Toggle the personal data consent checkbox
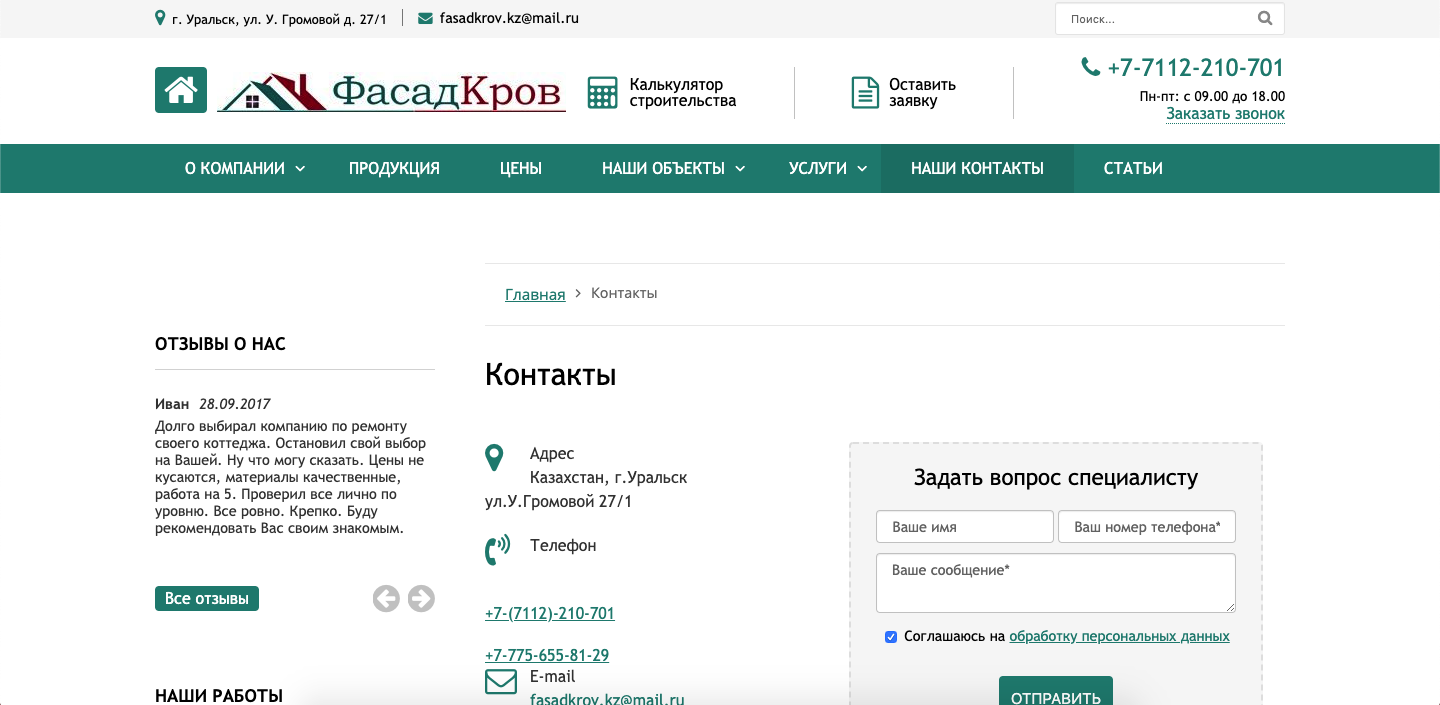1440x705 pixels. point(891,637)
